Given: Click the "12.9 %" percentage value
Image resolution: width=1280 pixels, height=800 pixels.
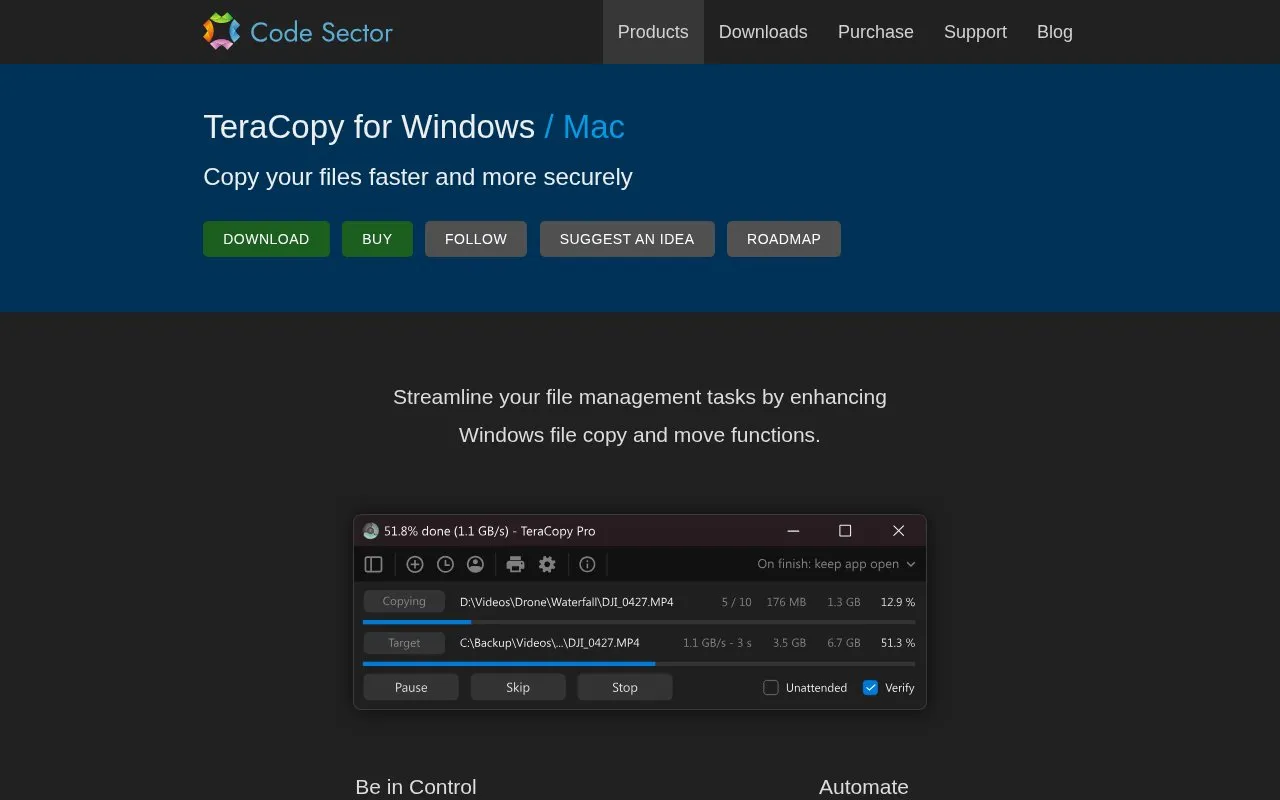Looking at the screenshot, I should tap(898, 602).
